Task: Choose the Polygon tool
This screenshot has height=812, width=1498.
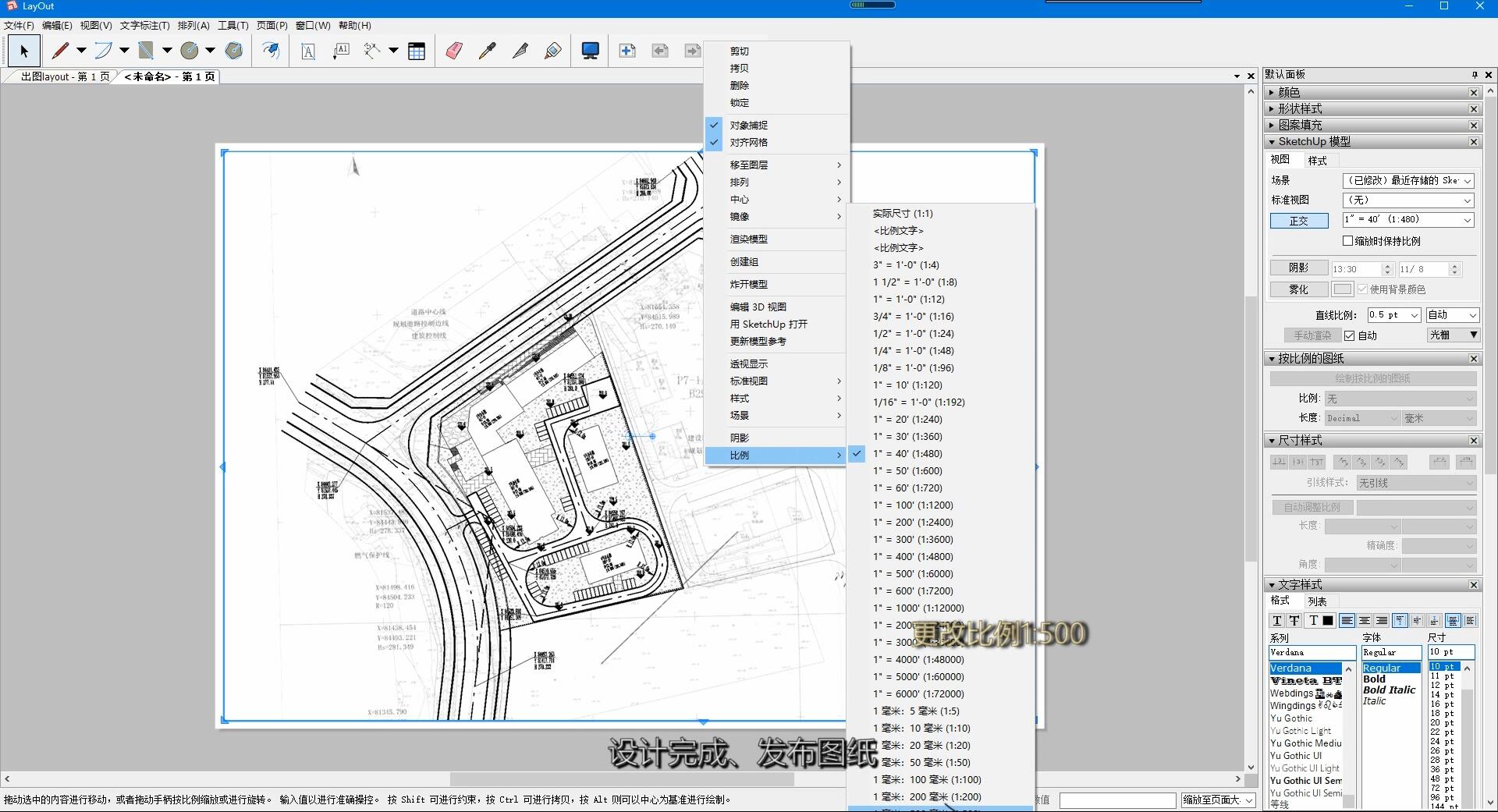Action: point(233,51)
